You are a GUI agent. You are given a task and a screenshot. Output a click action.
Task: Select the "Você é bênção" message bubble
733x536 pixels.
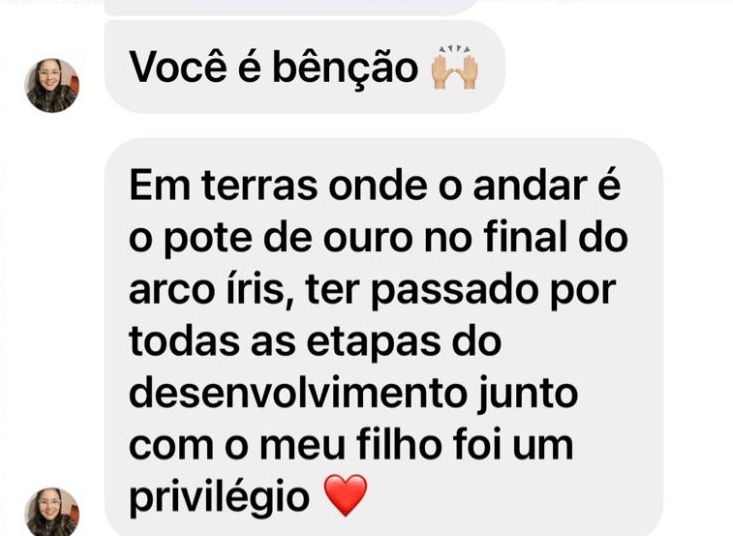[304, 67]
